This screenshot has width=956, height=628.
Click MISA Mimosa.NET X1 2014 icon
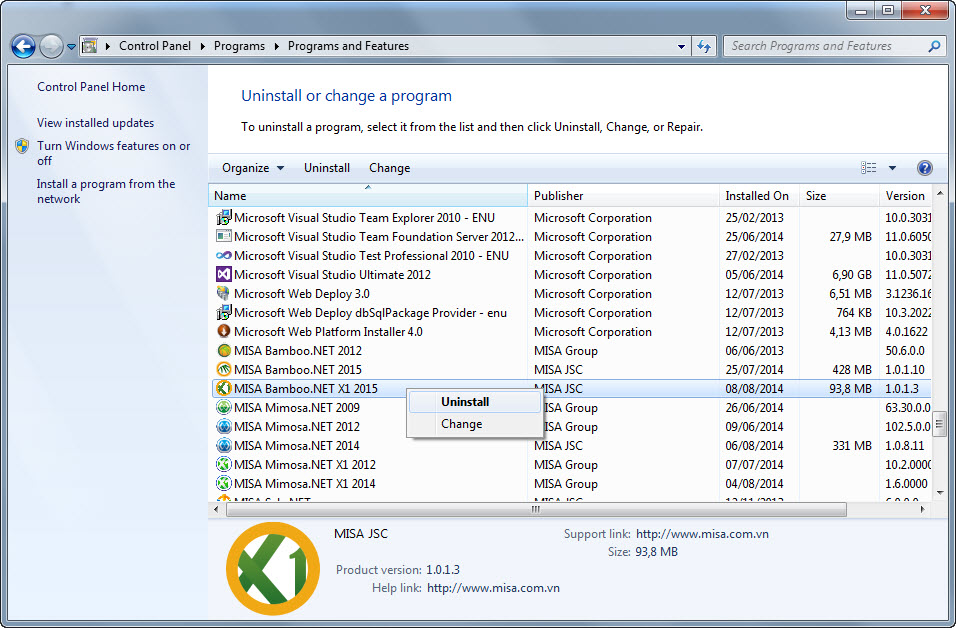[224, 483]
